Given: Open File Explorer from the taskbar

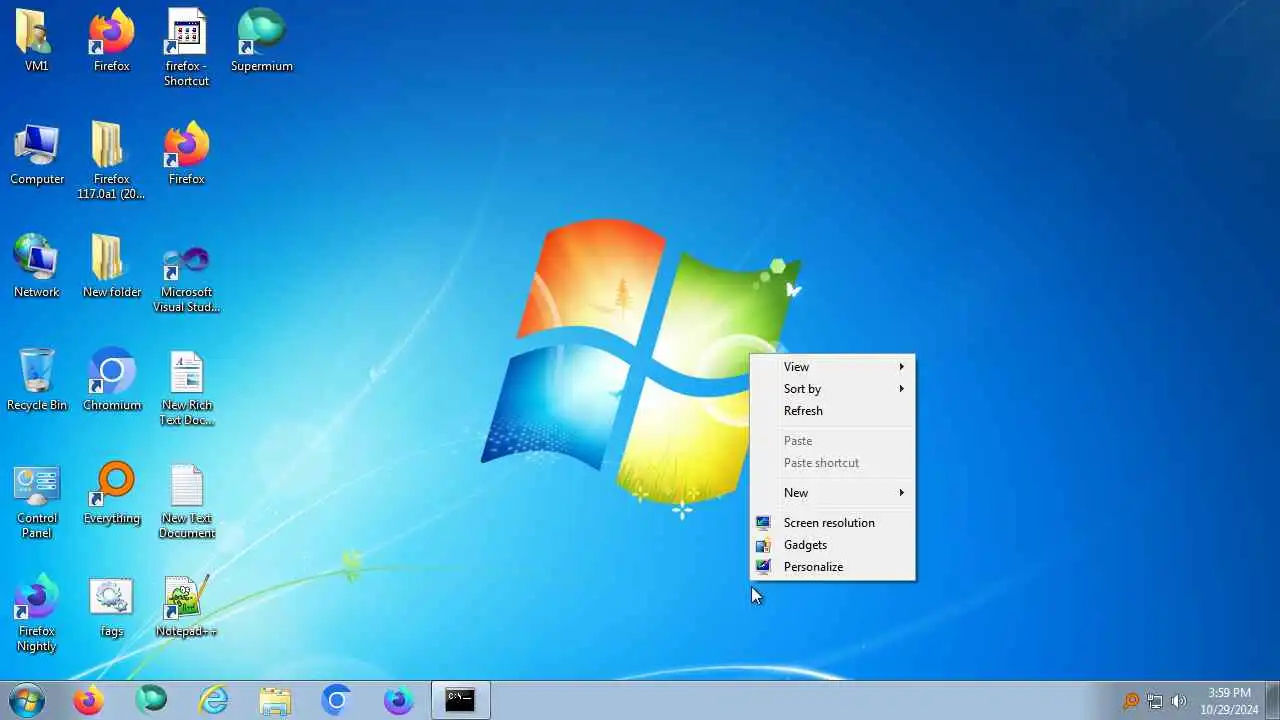Looking at the screenshot, I should pyautogui.click(x=275, y=700).
